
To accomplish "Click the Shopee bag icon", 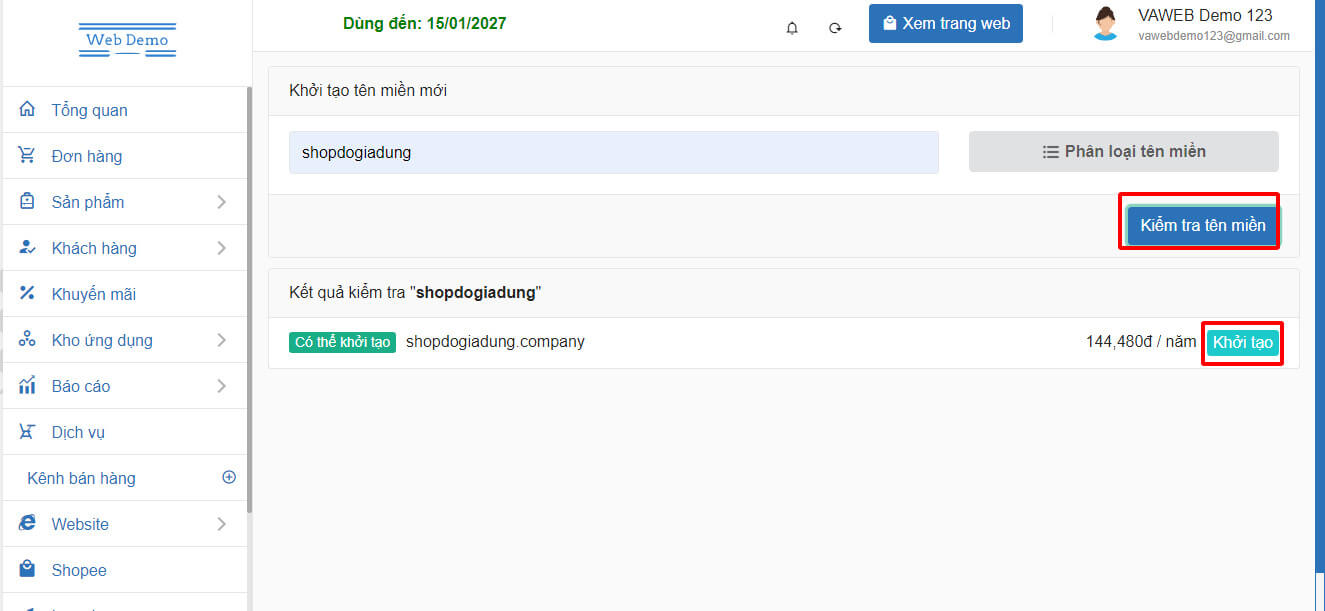I will [27, 569].
